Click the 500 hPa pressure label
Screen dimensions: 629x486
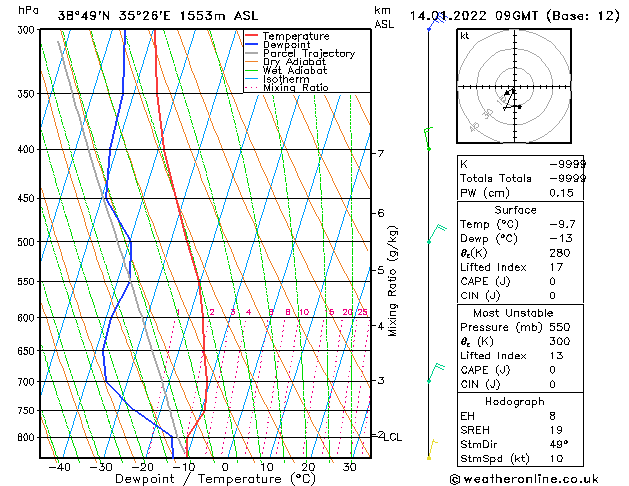[x=26, y=242]
